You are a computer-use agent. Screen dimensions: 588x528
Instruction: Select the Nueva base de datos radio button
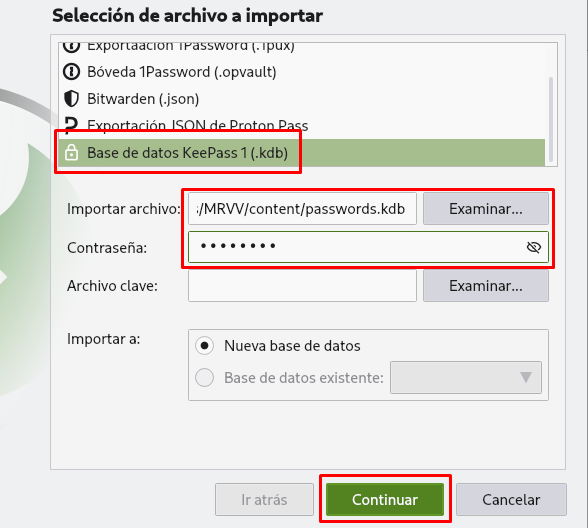[x=204, y=345]
